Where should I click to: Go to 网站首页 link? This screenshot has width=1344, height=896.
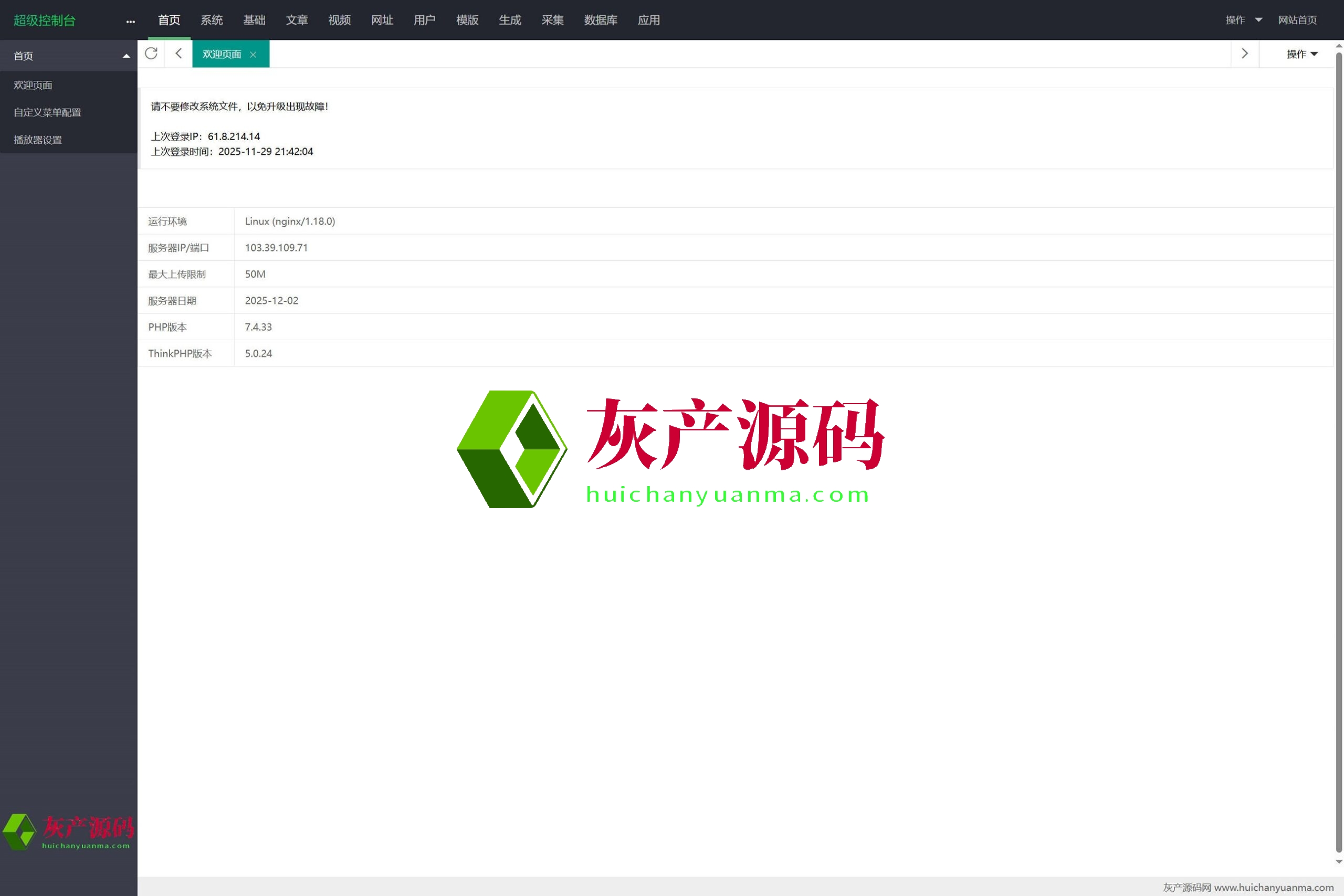[1297, 20]
